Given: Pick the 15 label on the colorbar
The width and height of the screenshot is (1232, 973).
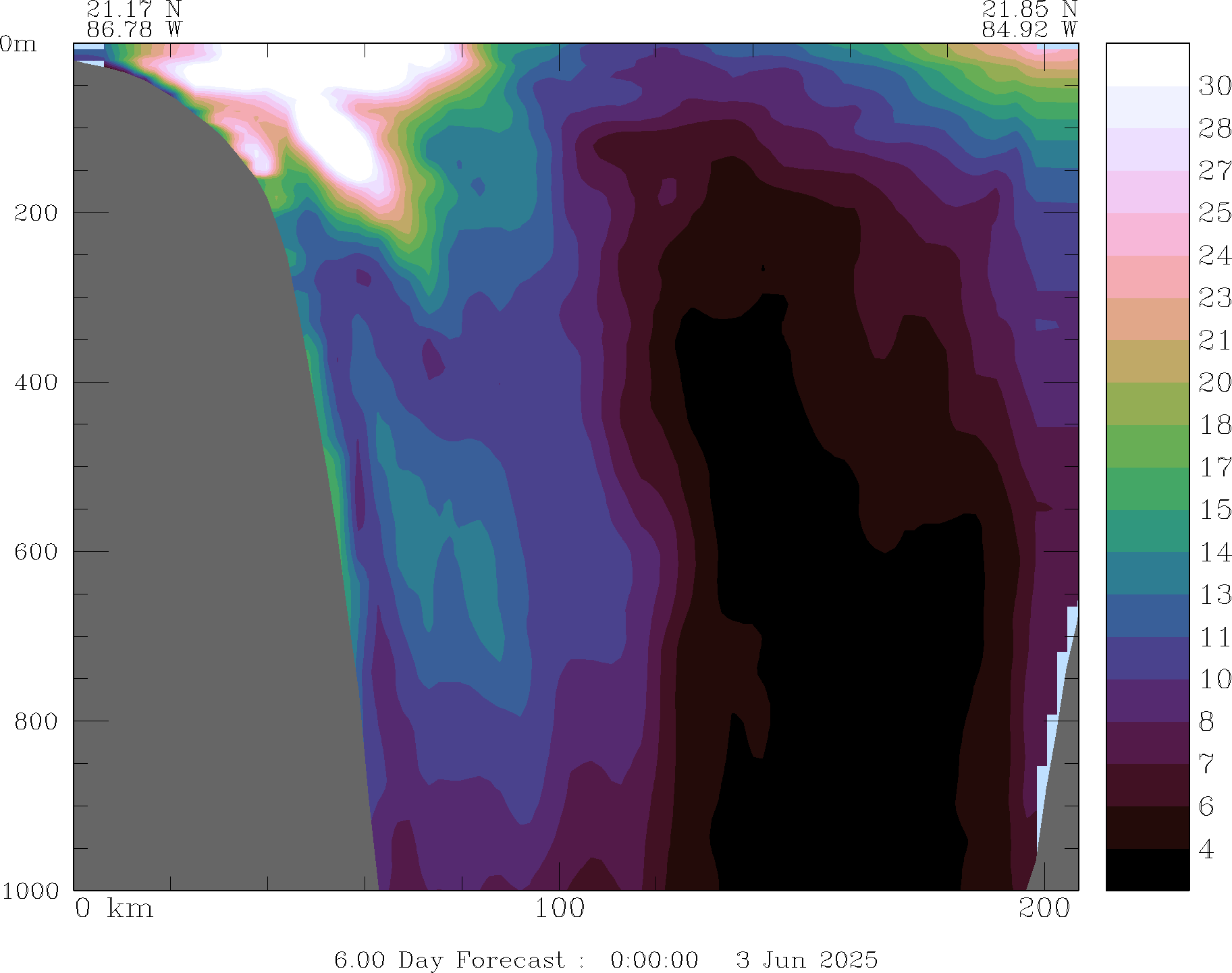Looking at the screenshot, I should (x=1214, y=510).
